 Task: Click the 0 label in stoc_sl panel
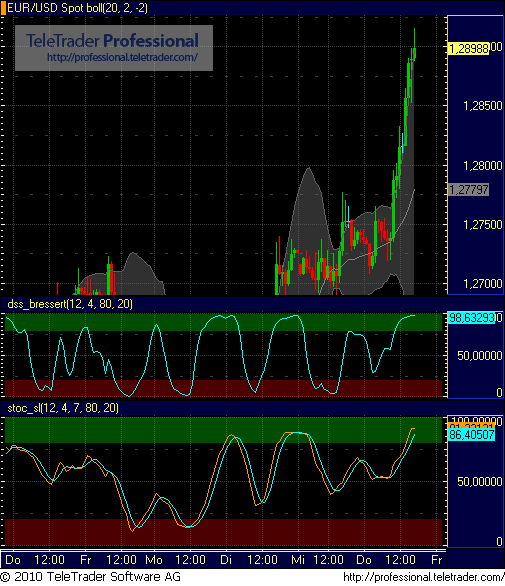point(499,542)
